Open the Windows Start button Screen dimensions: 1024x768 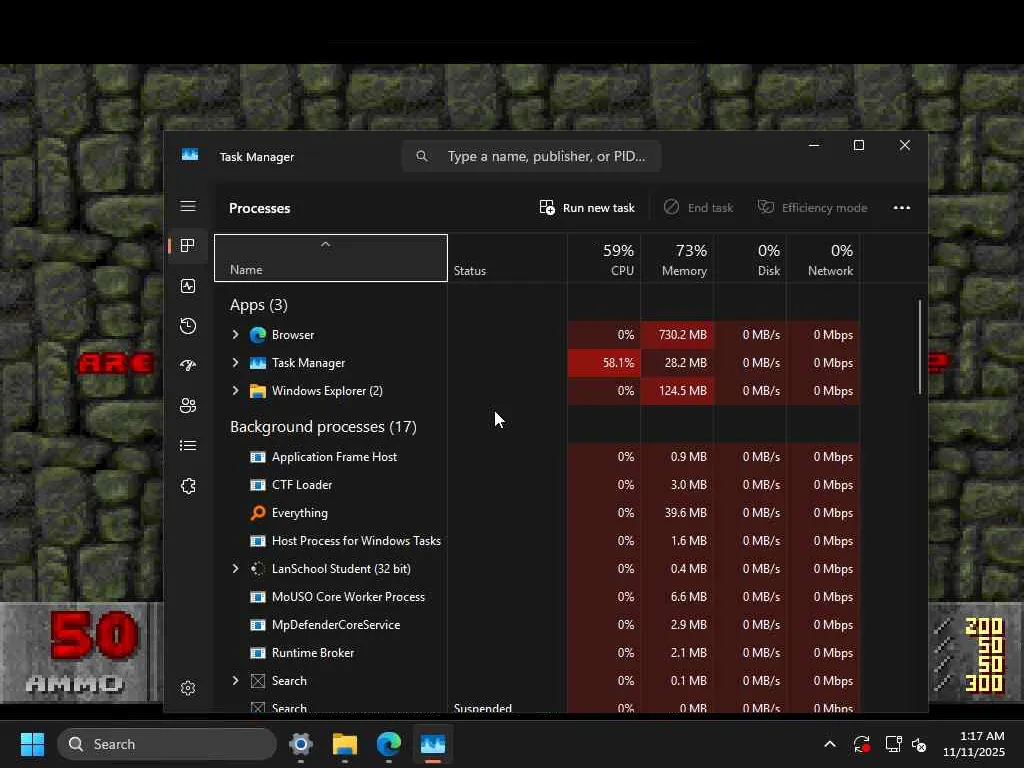(x=32, y=744)
